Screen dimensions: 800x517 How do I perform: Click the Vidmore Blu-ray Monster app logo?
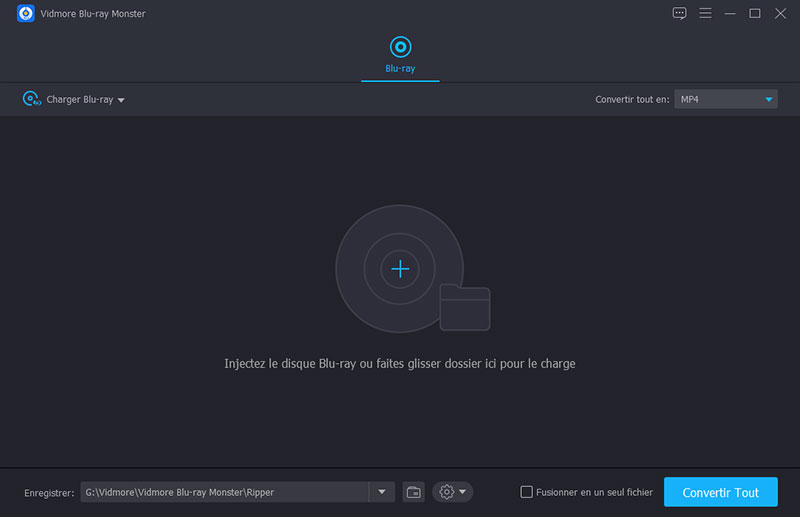point(26,13)
